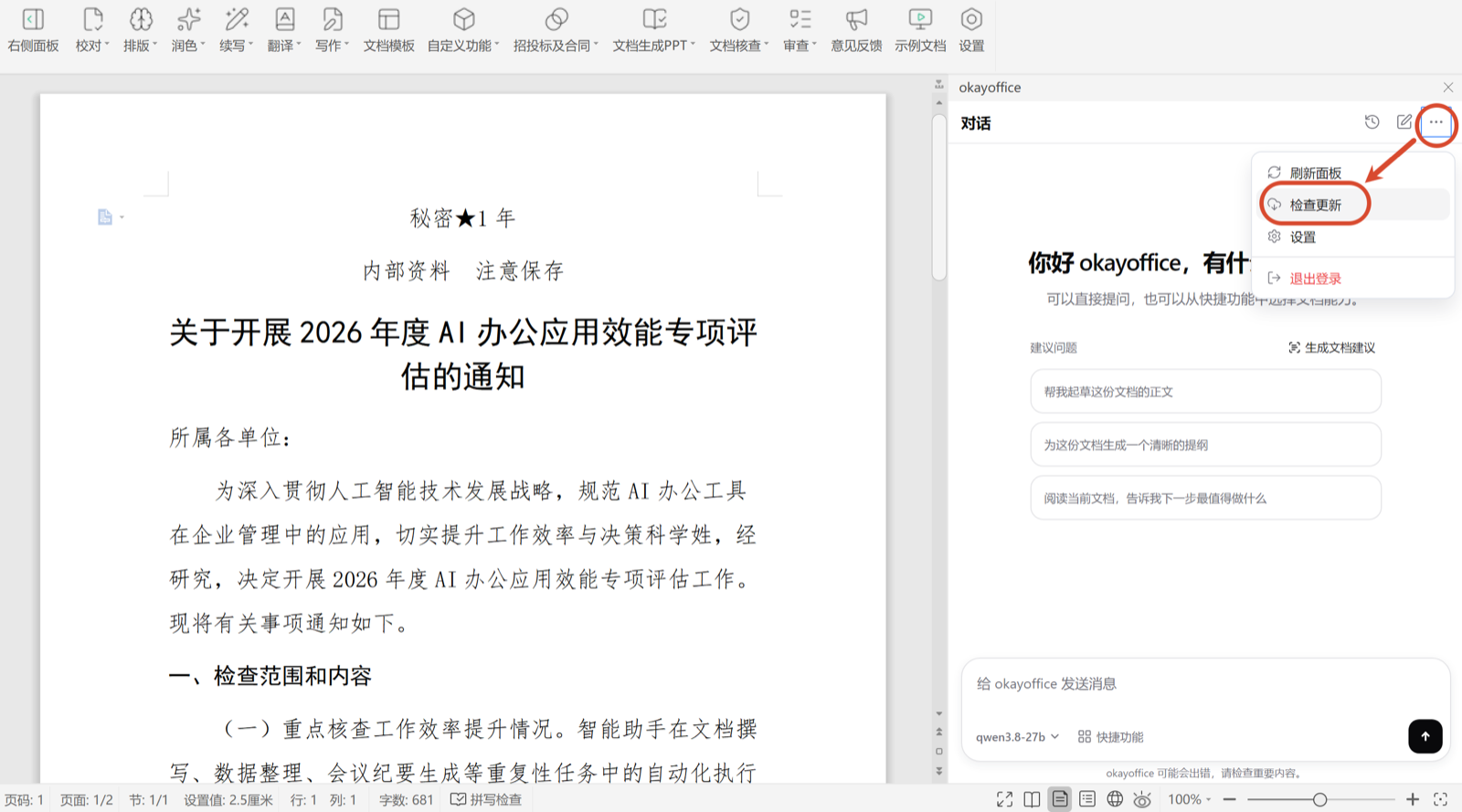This screenshot has height=812, width=1462.
Task: Toggle 拼写检查 in status bar
Action: [486, 800]
